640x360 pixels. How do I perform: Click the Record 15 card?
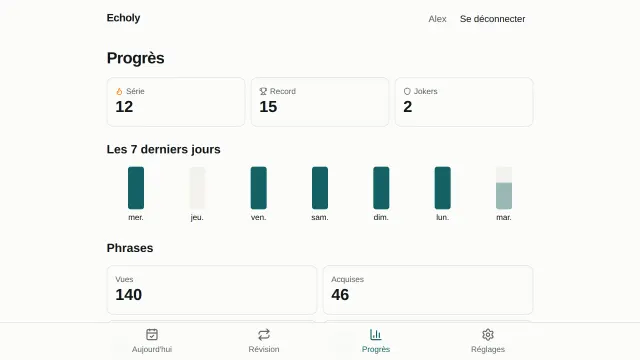(x=320, y=102)
